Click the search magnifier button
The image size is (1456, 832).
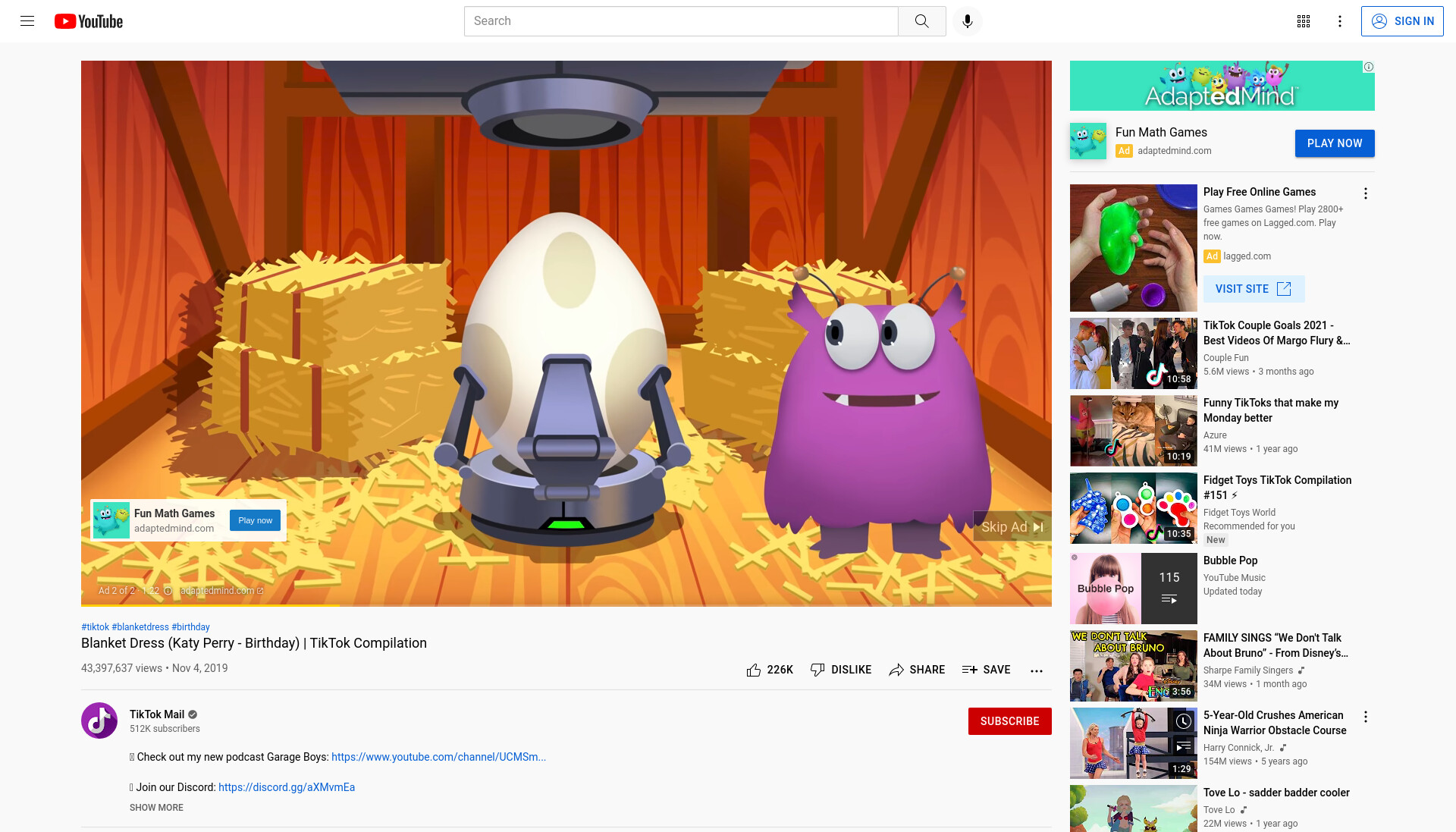[x=921, y=21]
